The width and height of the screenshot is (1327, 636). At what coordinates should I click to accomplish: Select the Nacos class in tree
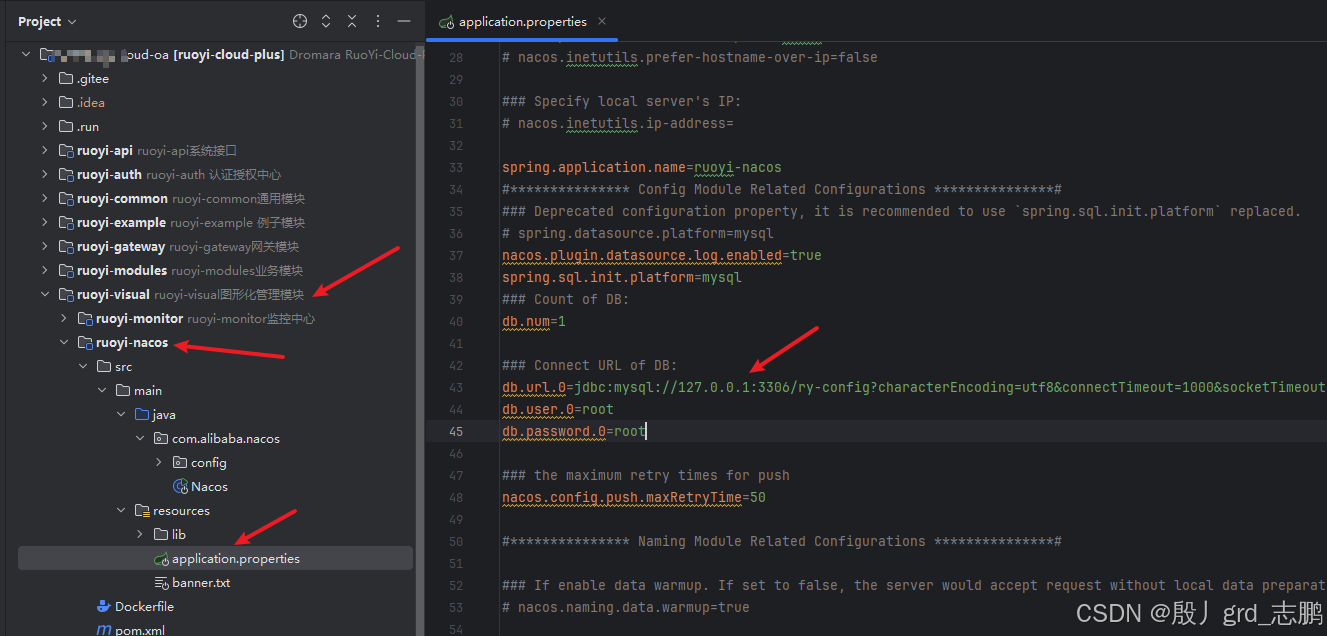coord(209,486)
